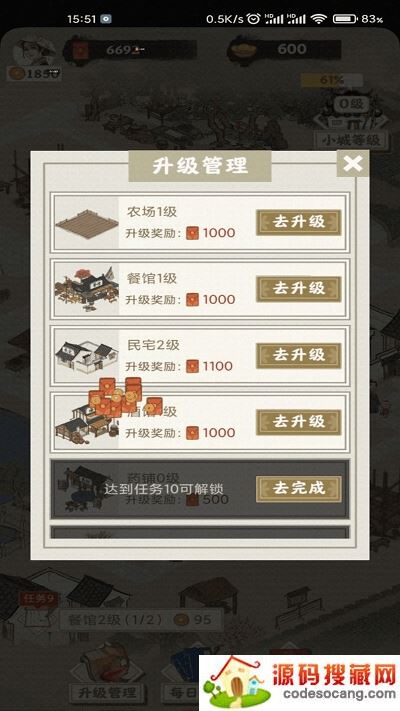Collect the floating red envelopes pile
This screenshot has width=400, height=711.
coord(125,397)
